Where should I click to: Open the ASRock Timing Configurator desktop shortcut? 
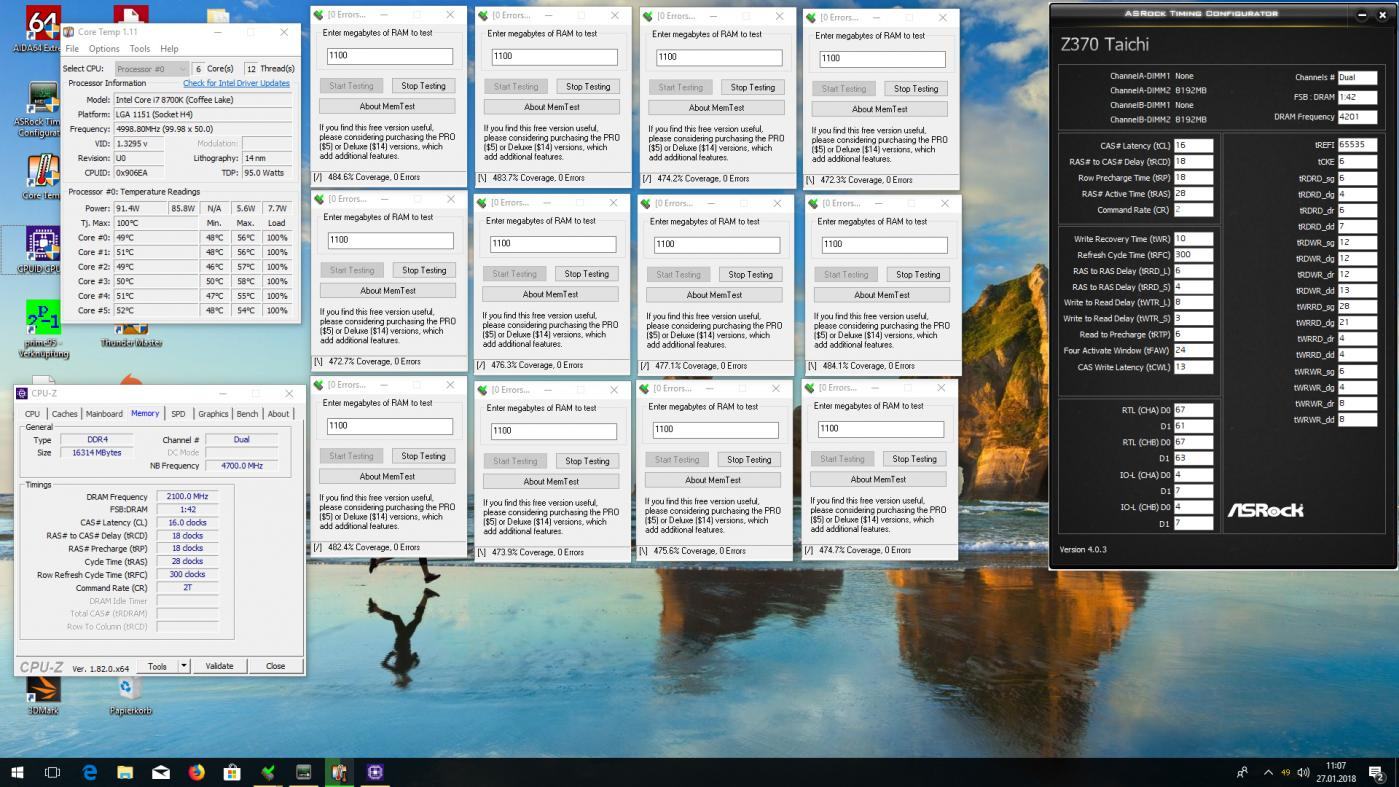40,110
